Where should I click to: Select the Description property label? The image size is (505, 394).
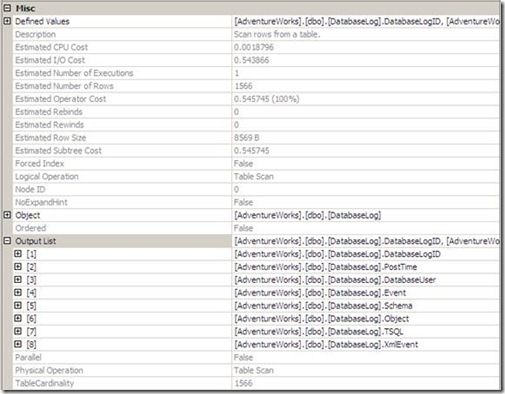(35, 34)
